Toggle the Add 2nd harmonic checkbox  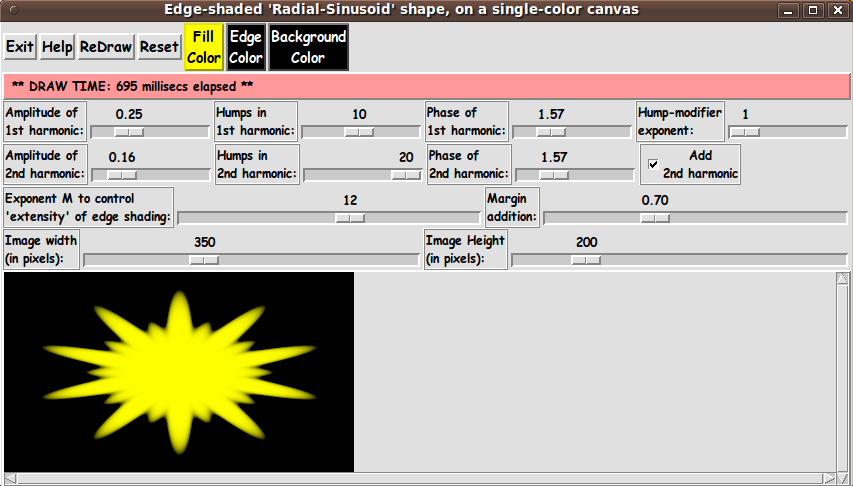[654, 165]
